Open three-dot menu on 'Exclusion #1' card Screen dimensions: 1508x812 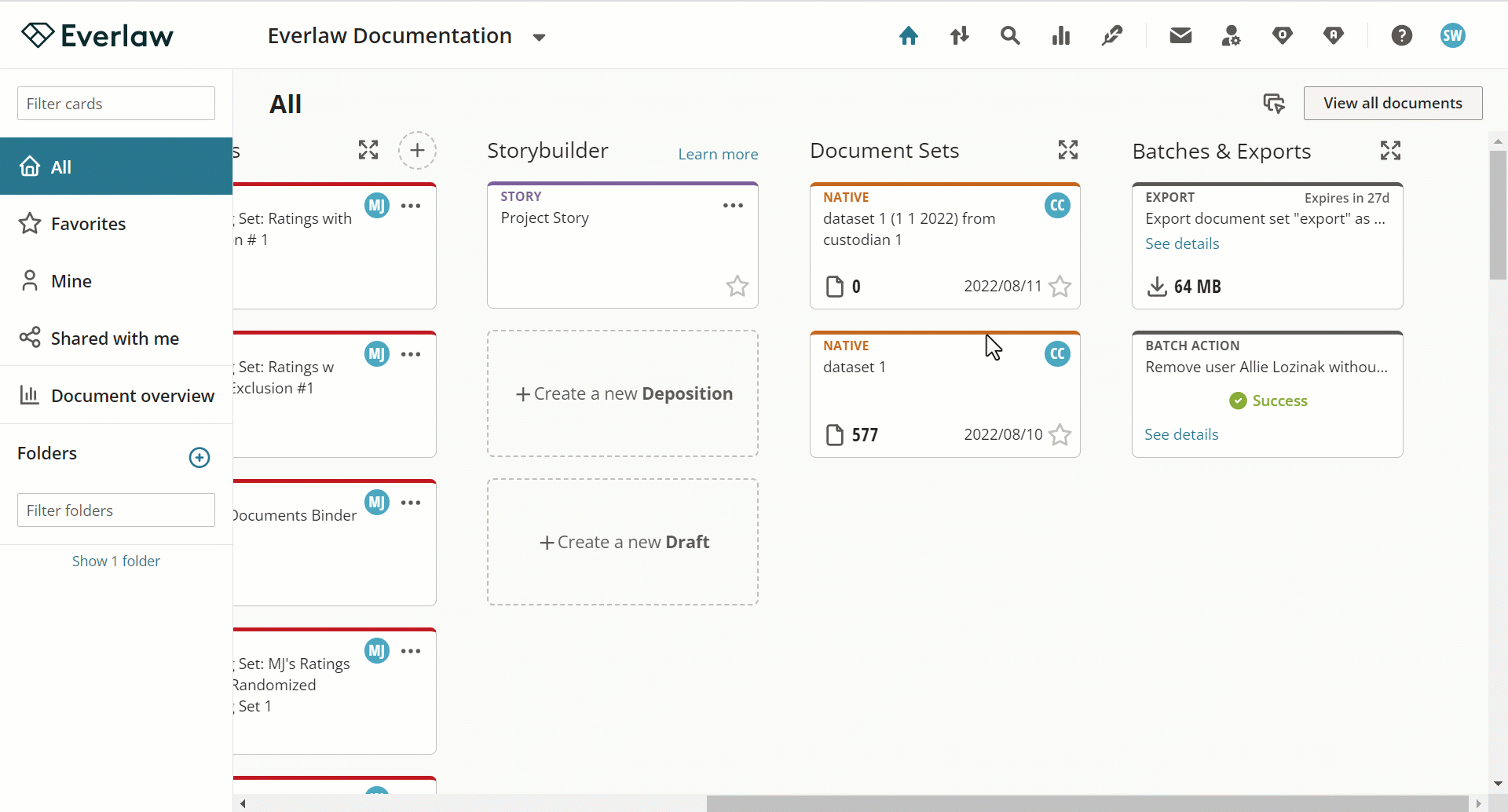(x=411, y=354)
